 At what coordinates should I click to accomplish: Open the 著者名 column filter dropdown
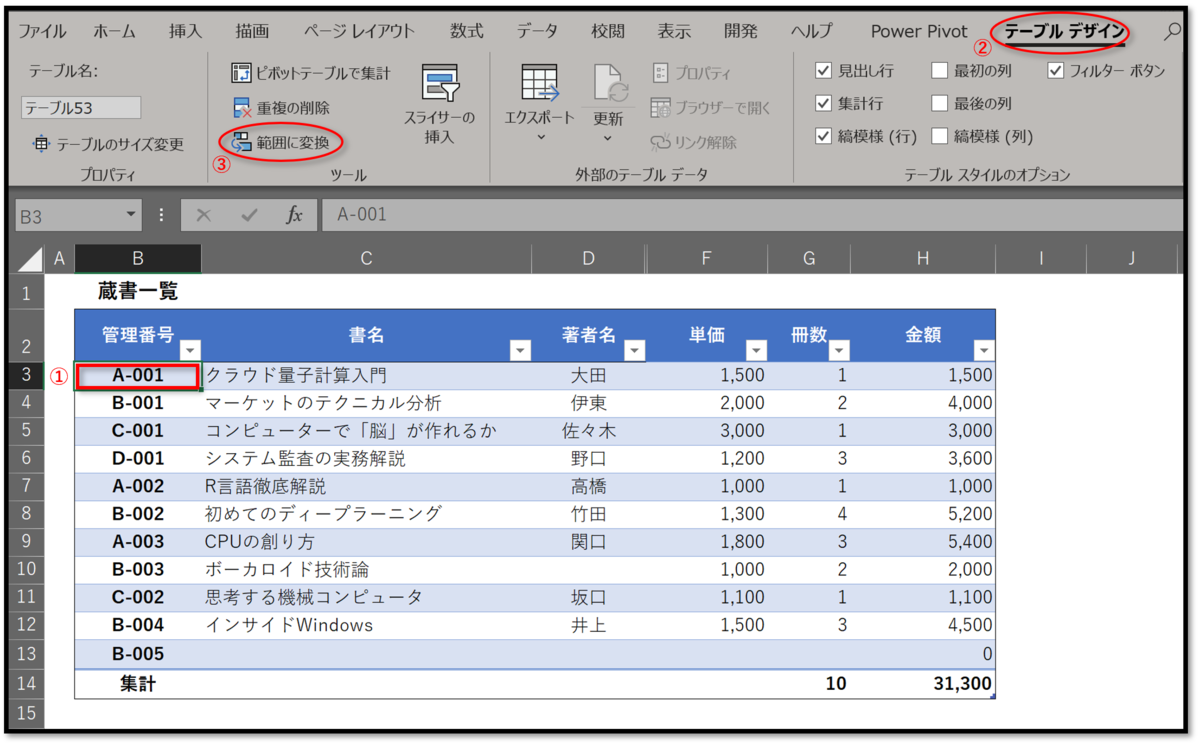coord(635,350)
